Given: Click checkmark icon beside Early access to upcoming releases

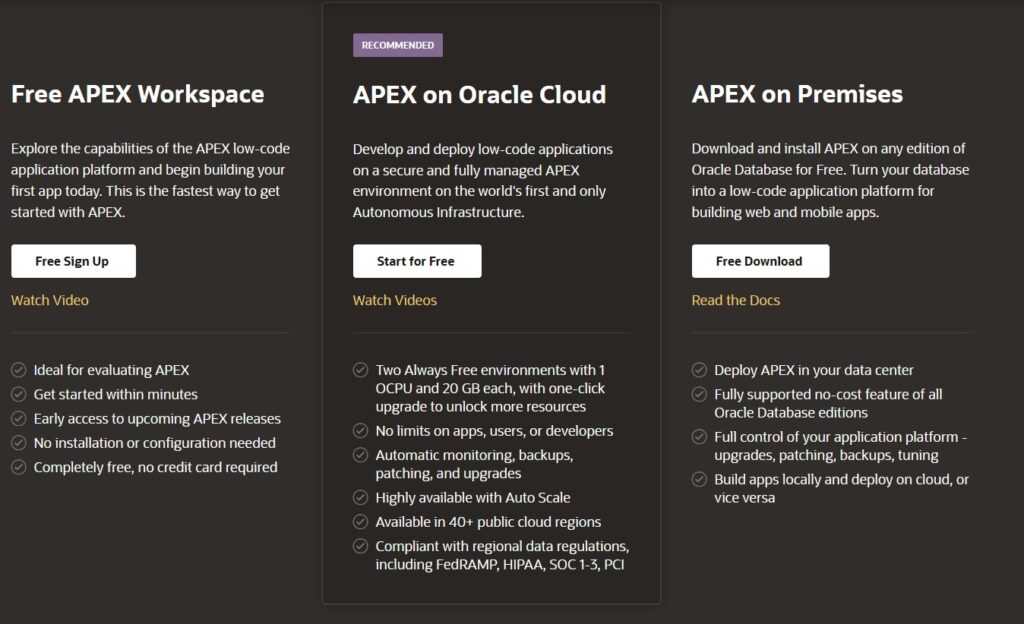Looking at the screenshot, I should (x=19, y=418).
